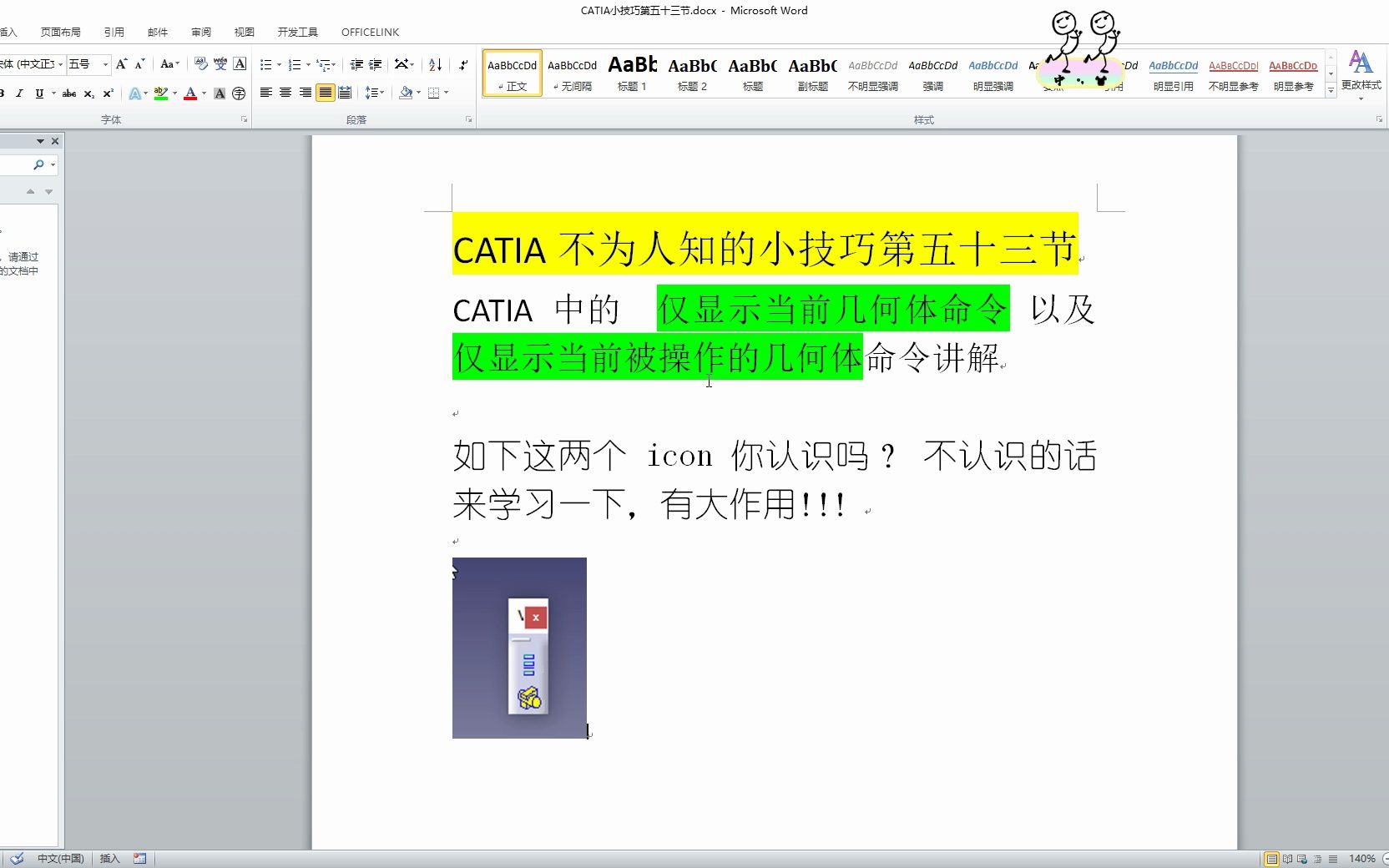Open the OFFICELINK tab
The image size is (1389, 868).
[370, 32]
